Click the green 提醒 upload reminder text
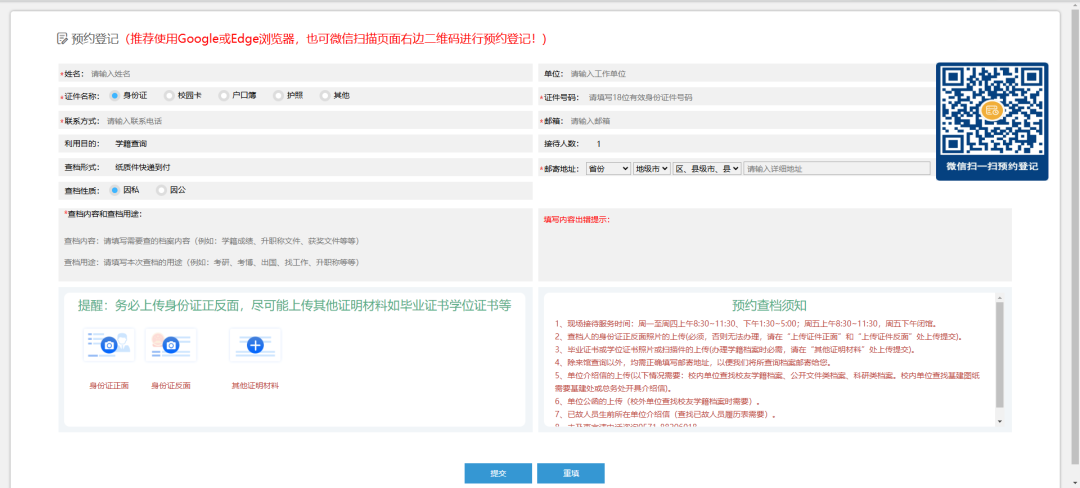Image resolution: width=1080 pixels, height=488 pixels. pyautogui.click(x=295, y=306)
